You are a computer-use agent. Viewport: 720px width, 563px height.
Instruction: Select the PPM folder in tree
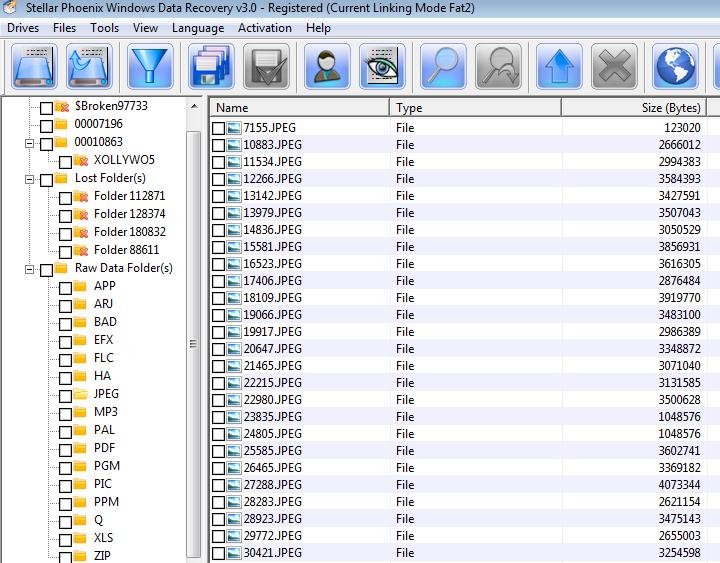[107, 502]
